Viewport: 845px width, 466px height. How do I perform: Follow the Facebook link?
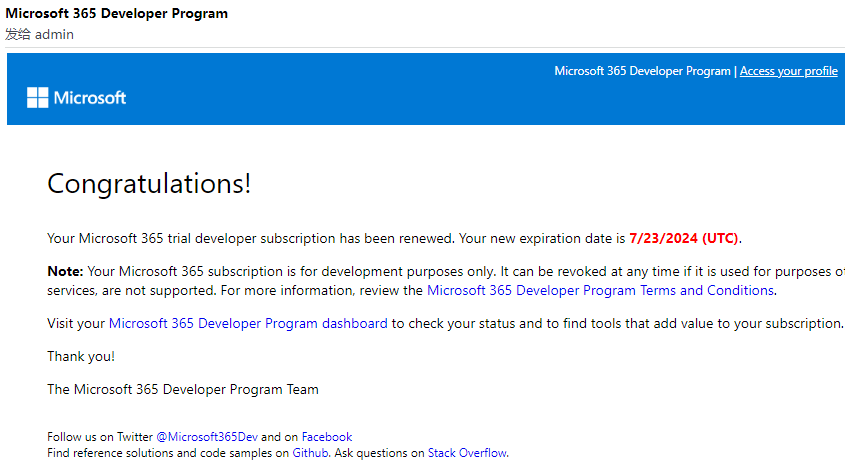tap(327, 437)
